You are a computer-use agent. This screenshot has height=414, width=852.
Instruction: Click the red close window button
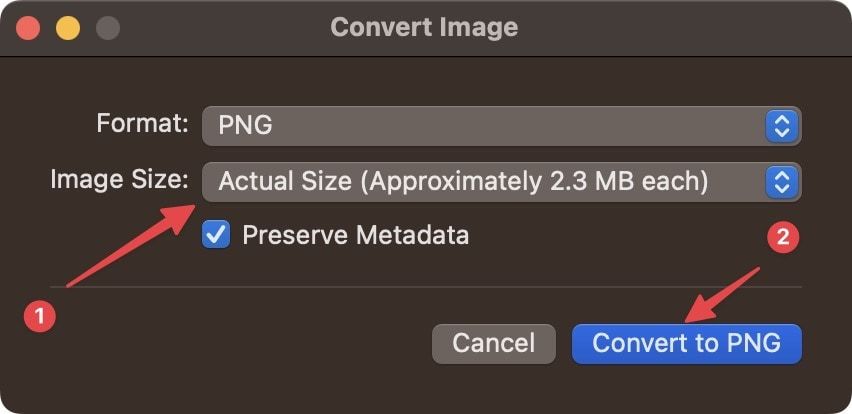29,27
